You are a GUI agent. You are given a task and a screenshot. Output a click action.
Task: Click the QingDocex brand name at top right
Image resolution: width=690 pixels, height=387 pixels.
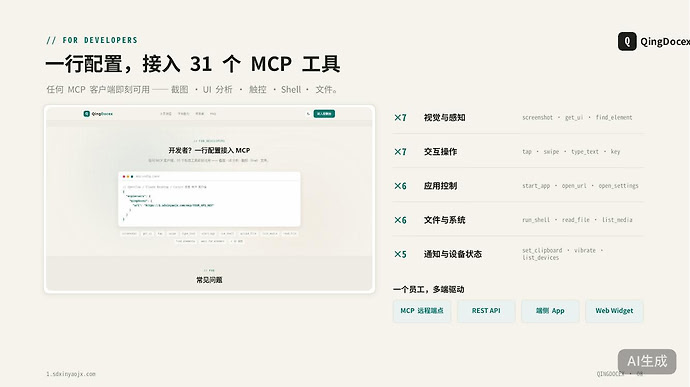665,41
